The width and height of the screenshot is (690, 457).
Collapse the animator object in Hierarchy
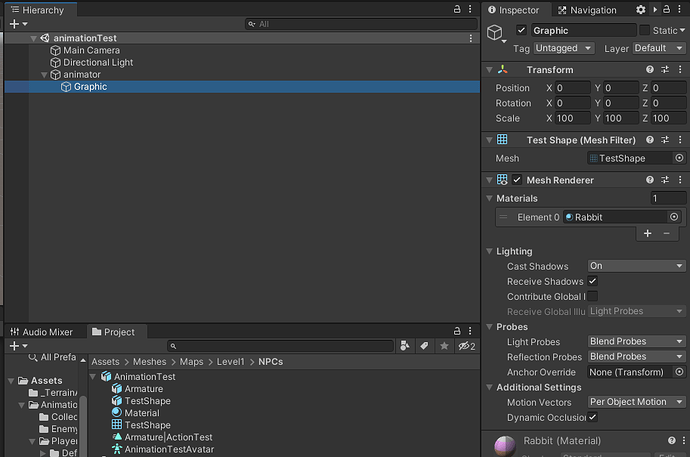click(x=44, y=75)
